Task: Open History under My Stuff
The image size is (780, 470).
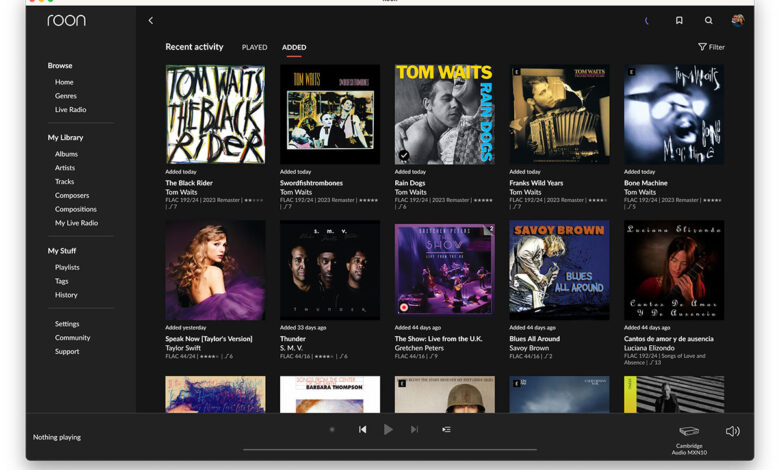Action: [x=66, y=295]
